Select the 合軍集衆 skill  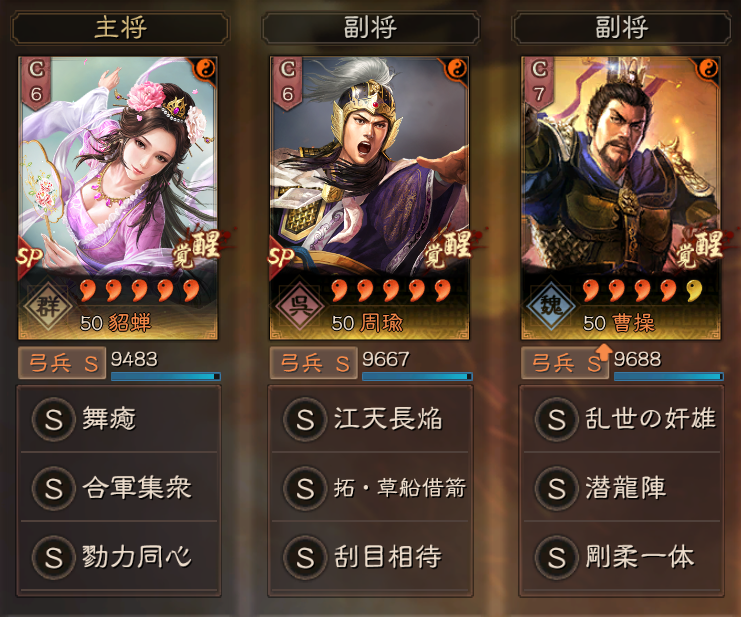[x=119, y=488]
